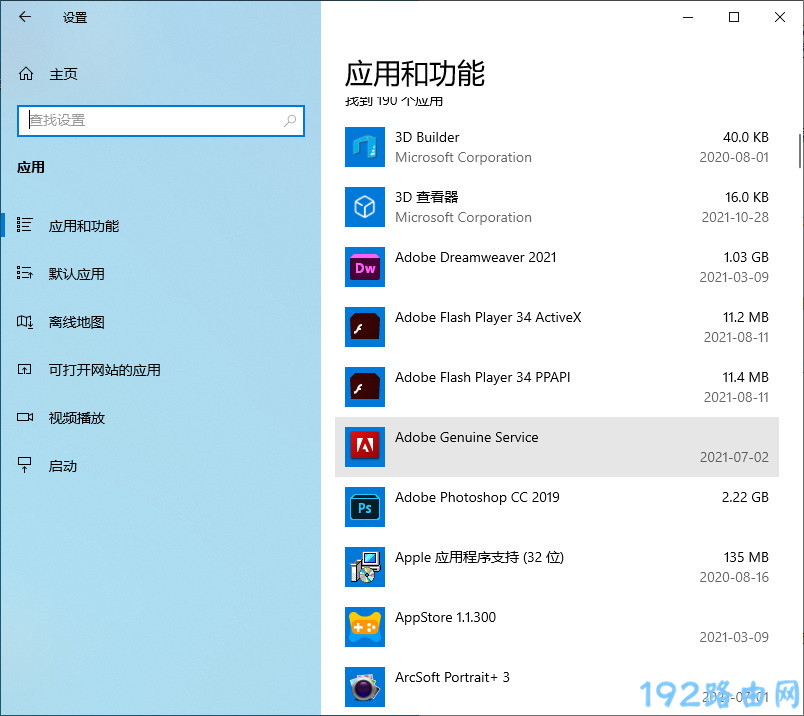The width and height of the screenshot is (804, 716).
Task: Open 离线地图 settings page
Action: tap(76, 322)
